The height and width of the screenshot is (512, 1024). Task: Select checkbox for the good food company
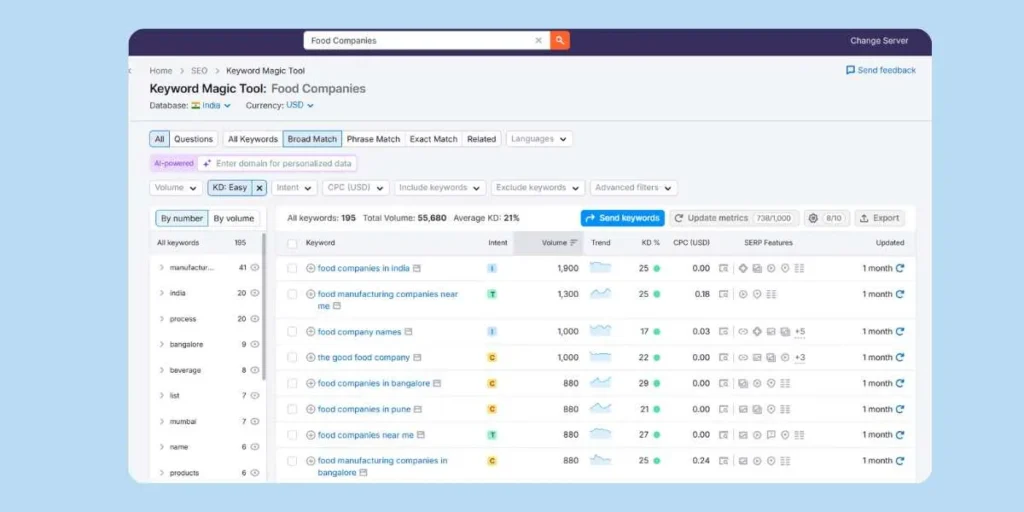click(292, 357)
